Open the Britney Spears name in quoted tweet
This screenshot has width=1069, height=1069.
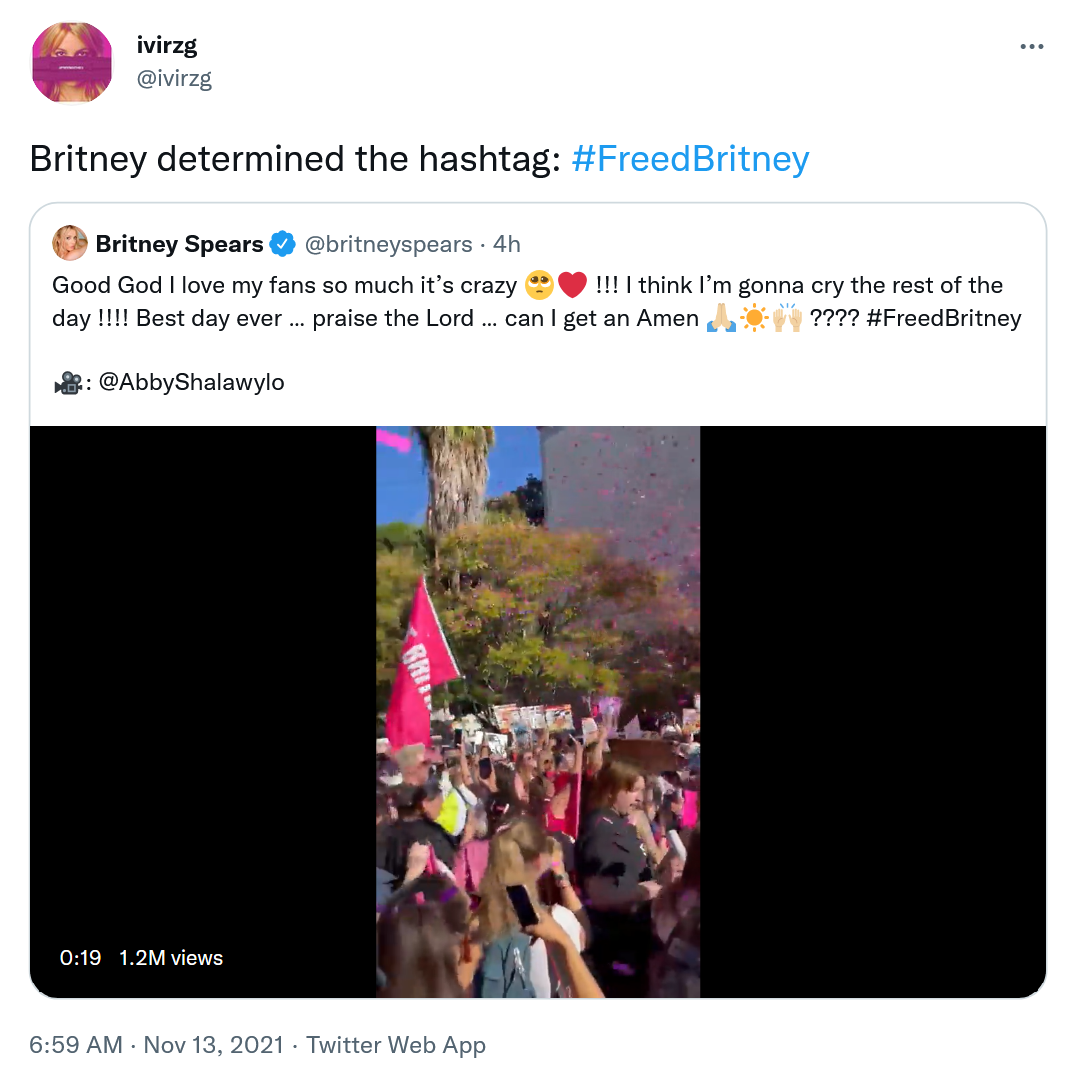[179, 244]
